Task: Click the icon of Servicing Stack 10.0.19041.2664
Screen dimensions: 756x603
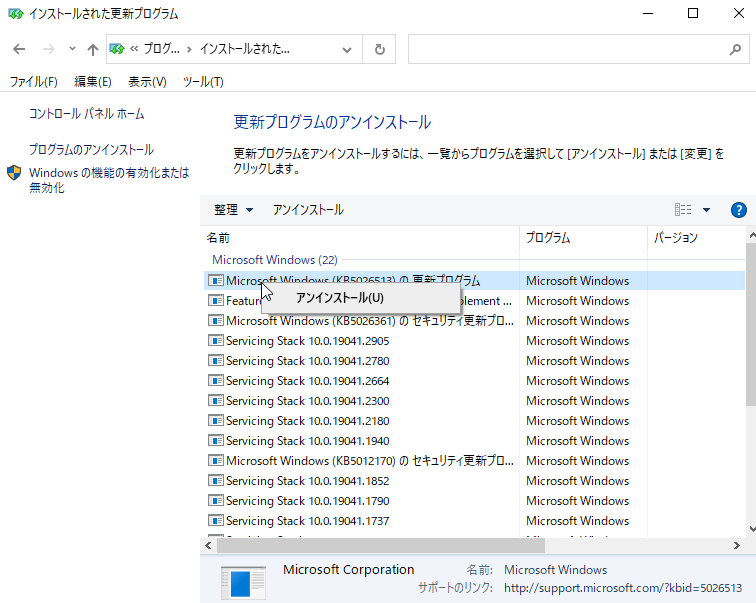Action: tap(216, 381)
